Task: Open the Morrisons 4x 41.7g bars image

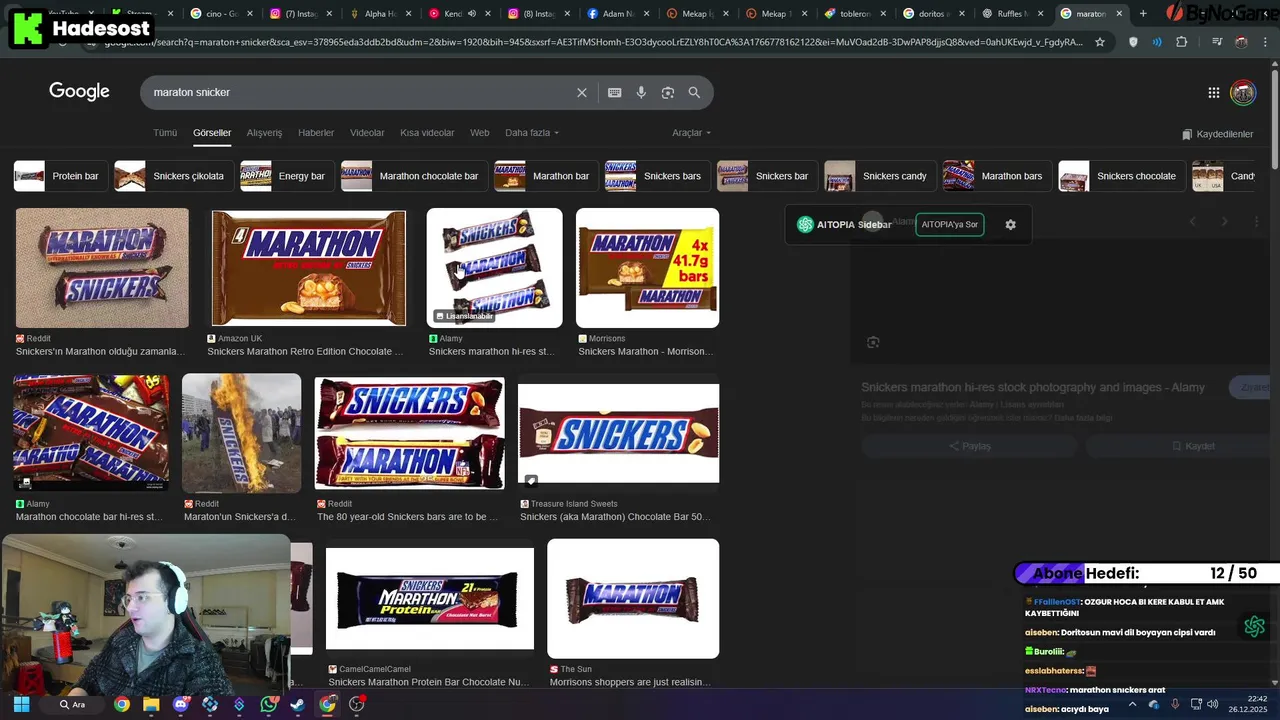Action: coord(647,268)
